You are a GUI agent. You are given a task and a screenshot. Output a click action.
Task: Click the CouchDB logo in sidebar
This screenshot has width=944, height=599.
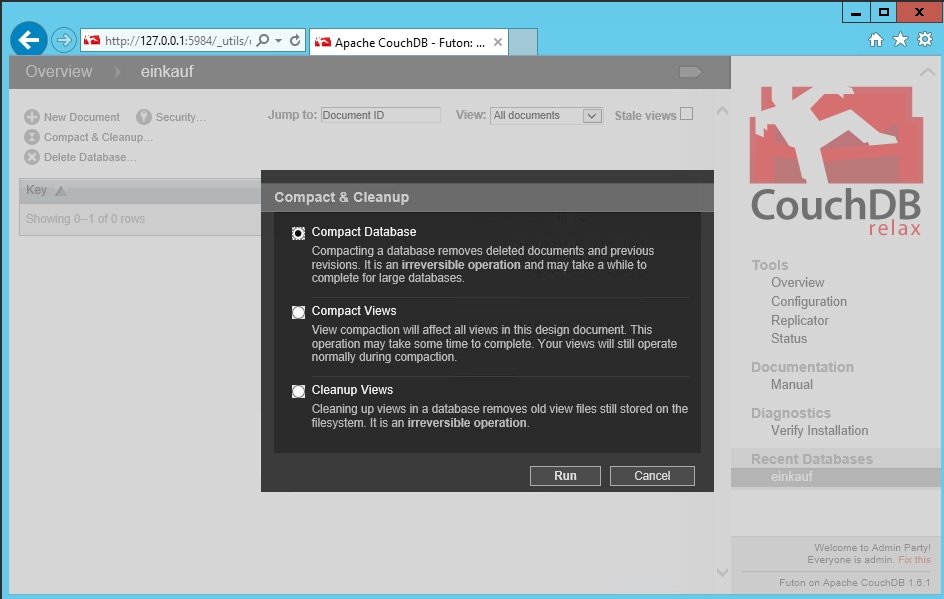tap(838, 160)
